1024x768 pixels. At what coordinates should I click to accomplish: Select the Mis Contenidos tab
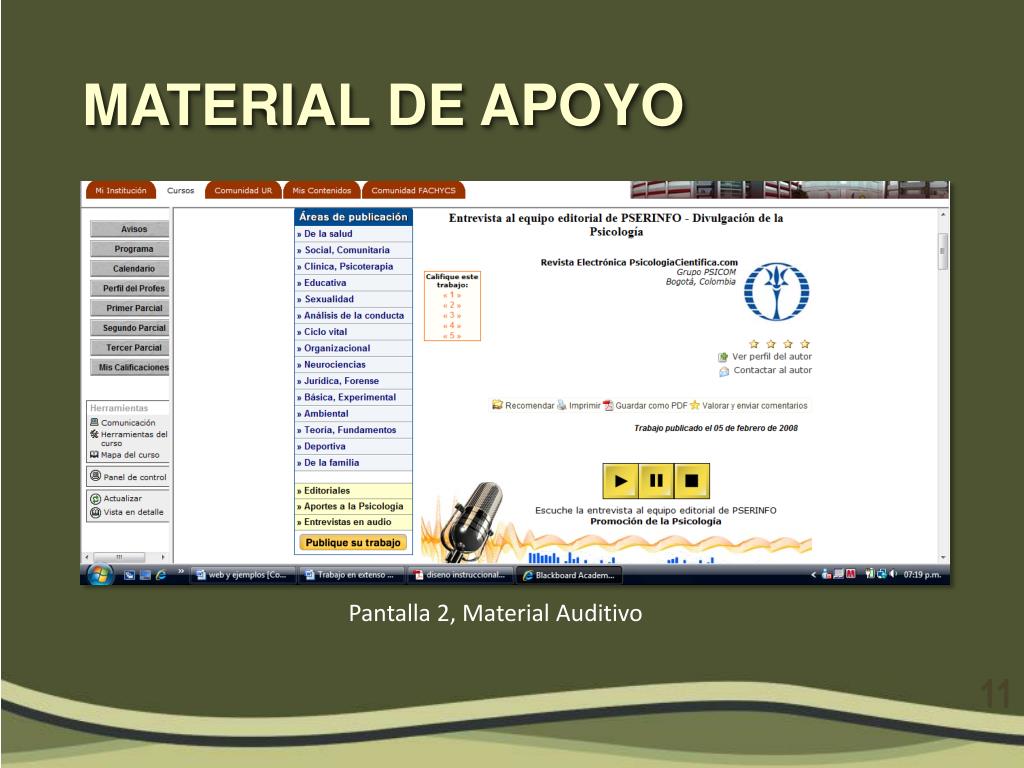[321, 190]
